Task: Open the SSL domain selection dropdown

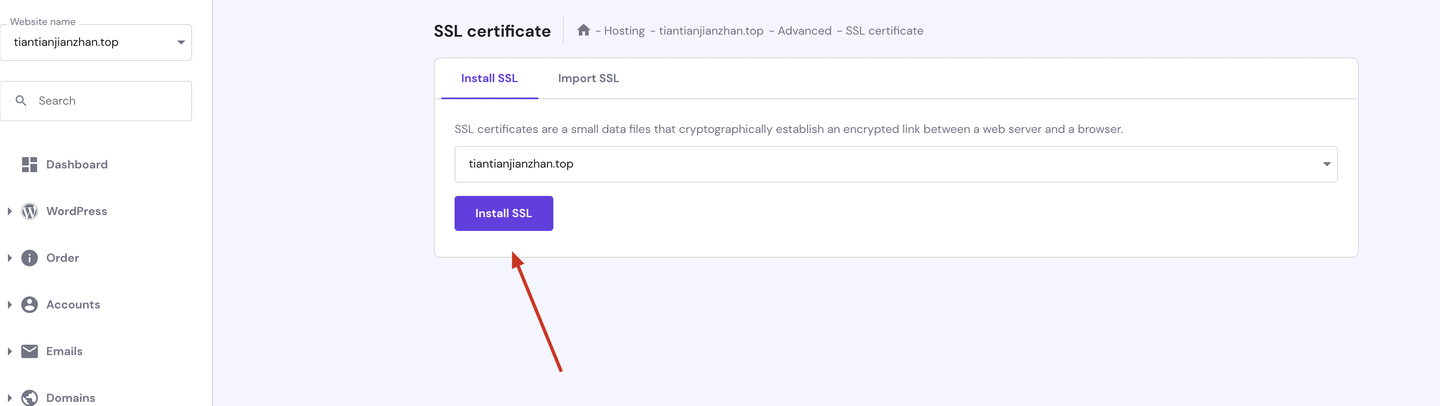Action: click(x=896, y=164)
